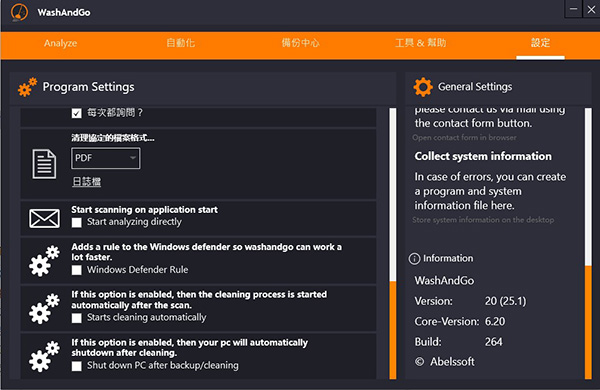Click the Core-Version value 6.20
This screenshot has width=600, height=390.
click(495, 321)
